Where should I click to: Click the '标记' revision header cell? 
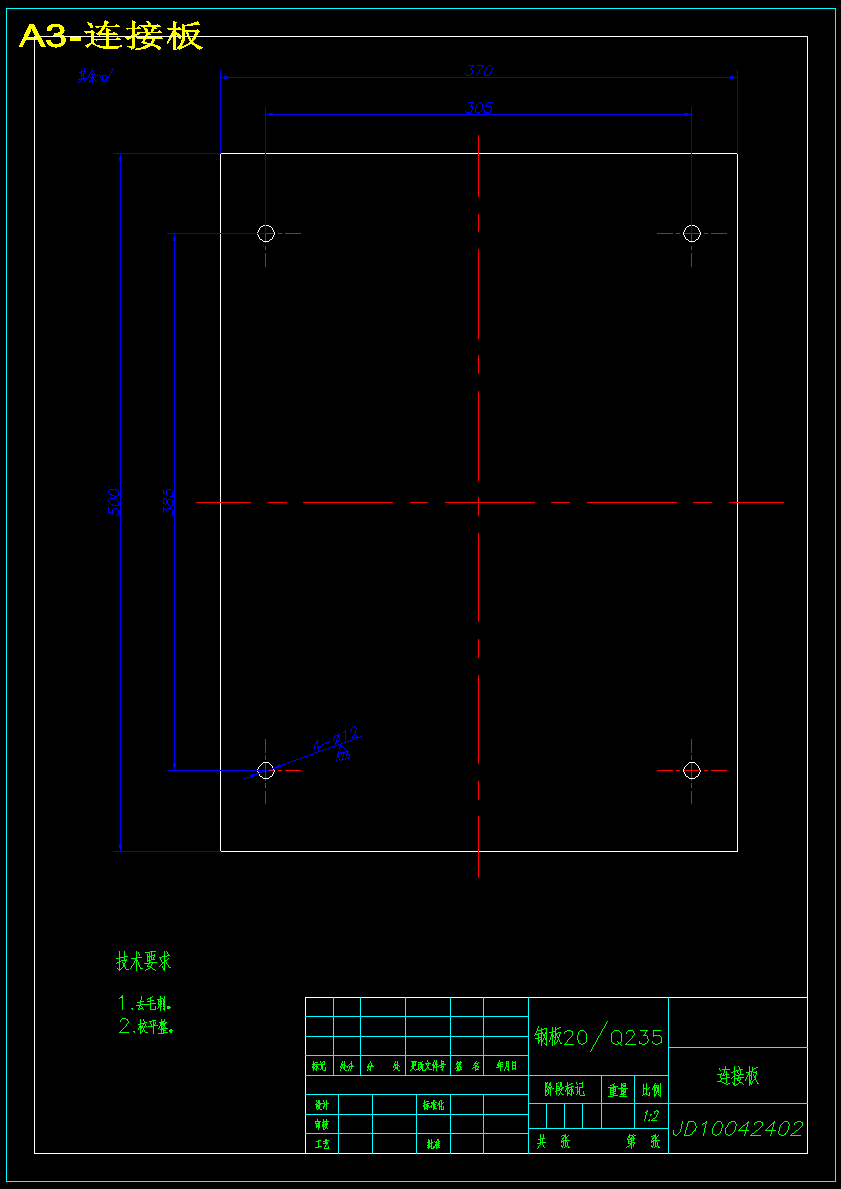[319, 1065]
